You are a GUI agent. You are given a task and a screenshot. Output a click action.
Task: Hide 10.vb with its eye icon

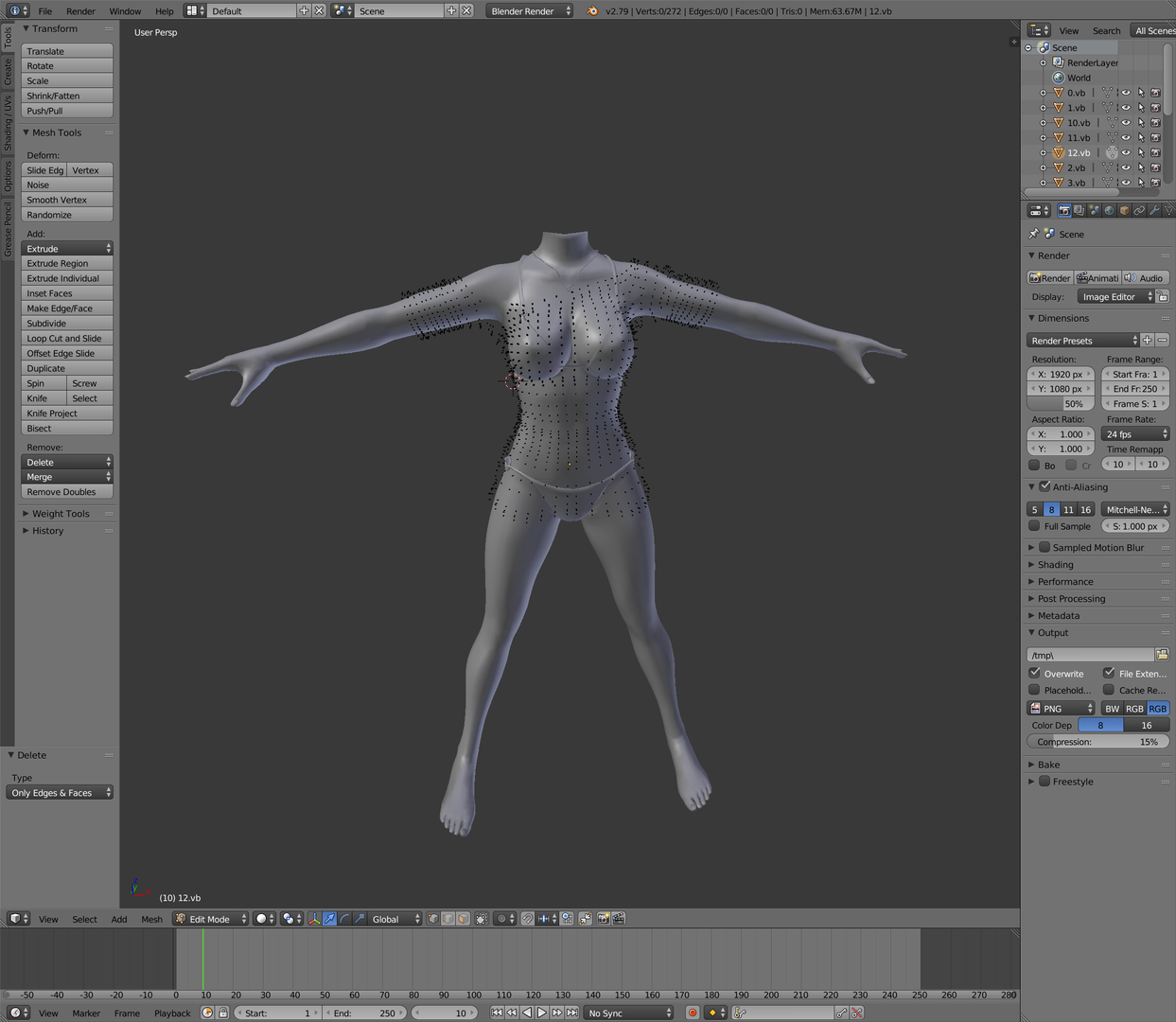click(1126, 123)
